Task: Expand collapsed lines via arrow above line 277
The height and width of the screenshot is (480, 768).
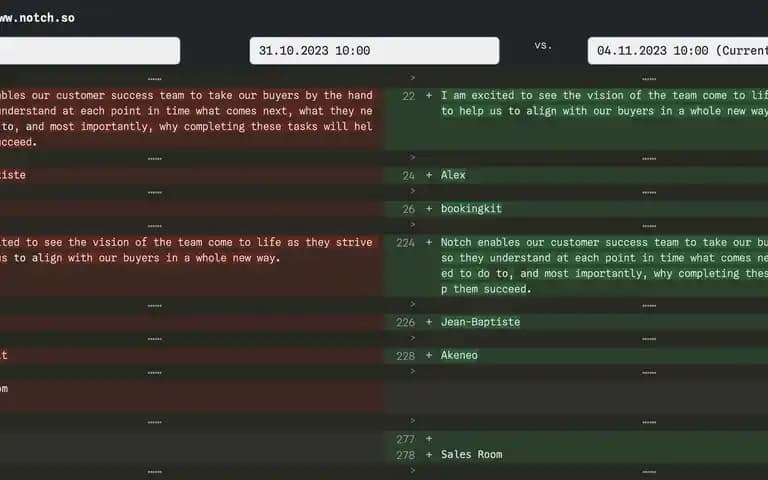Action: (x=412, y=421)
